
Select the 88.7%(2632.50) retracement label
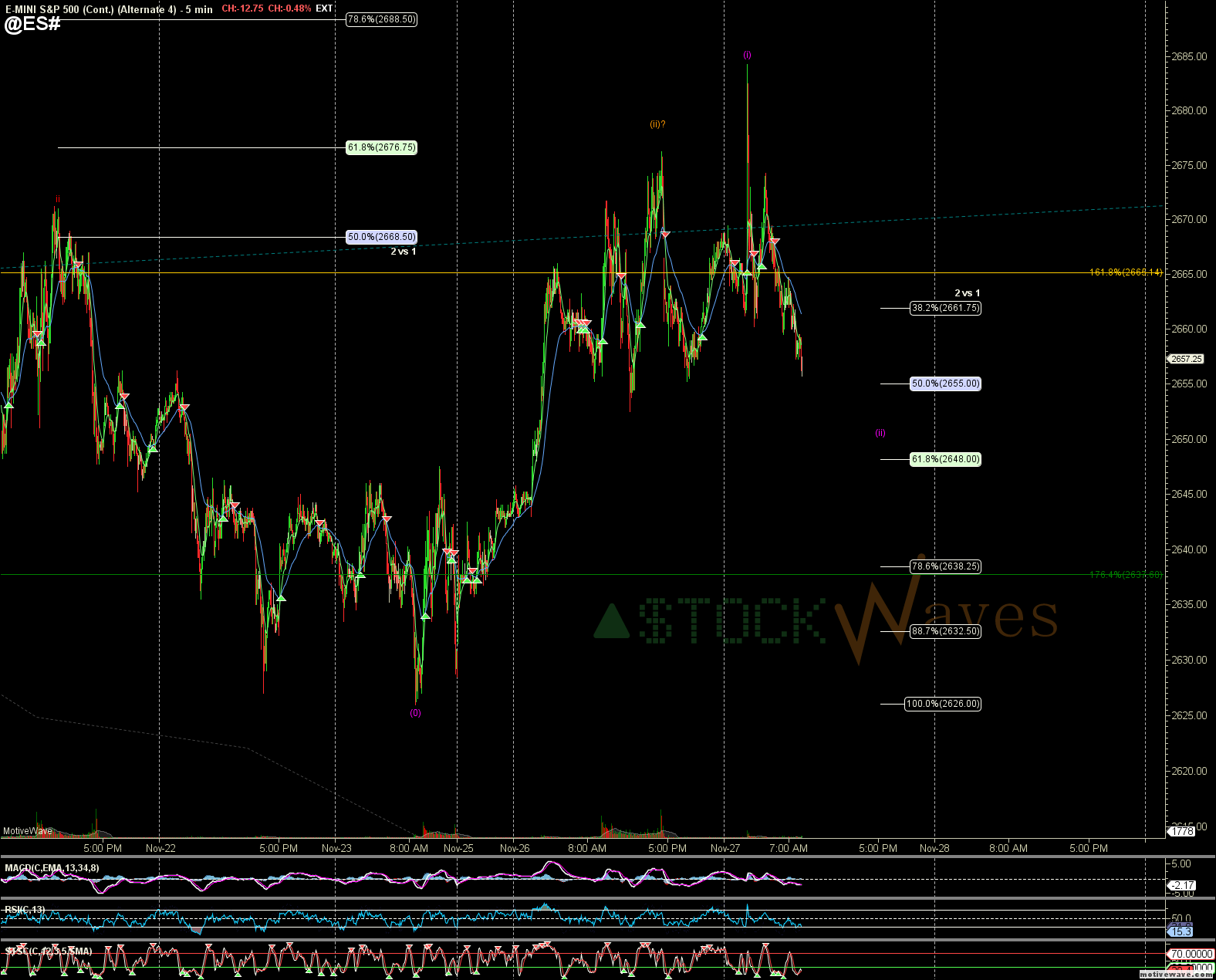(945, 631)
